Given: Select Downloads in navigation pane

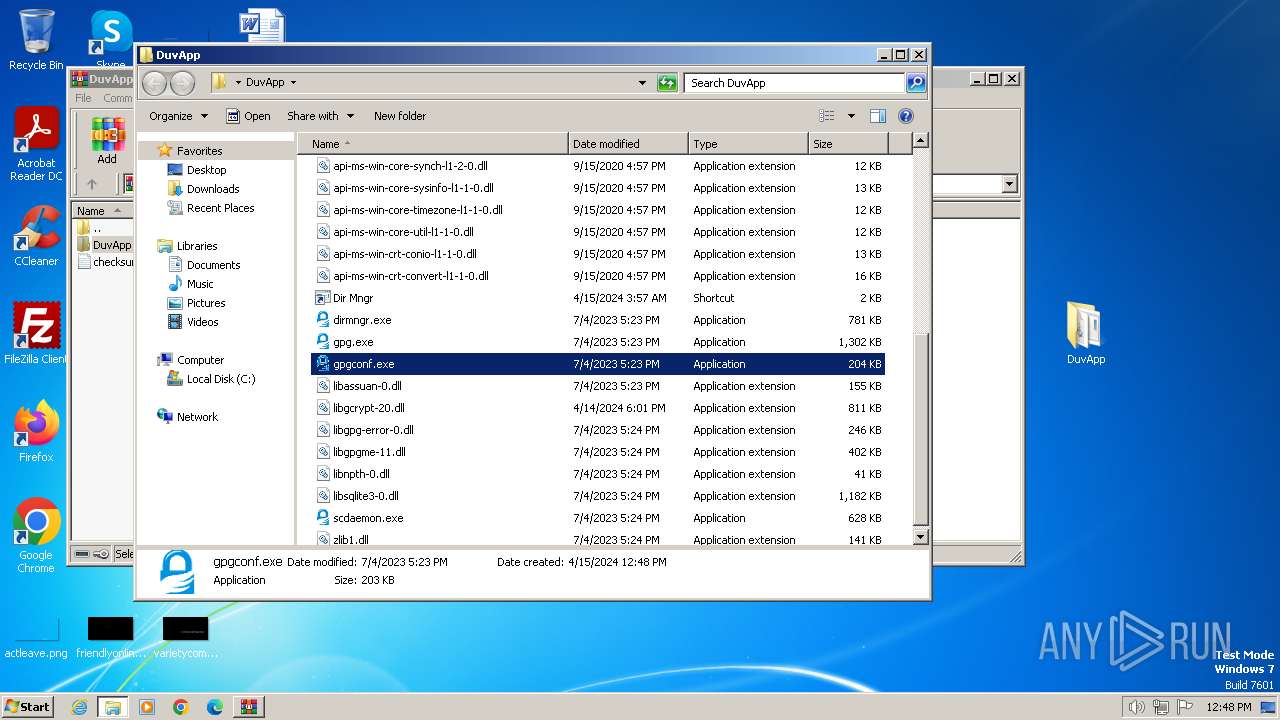Looking at the screenshot, I should (x=213, y=189).
